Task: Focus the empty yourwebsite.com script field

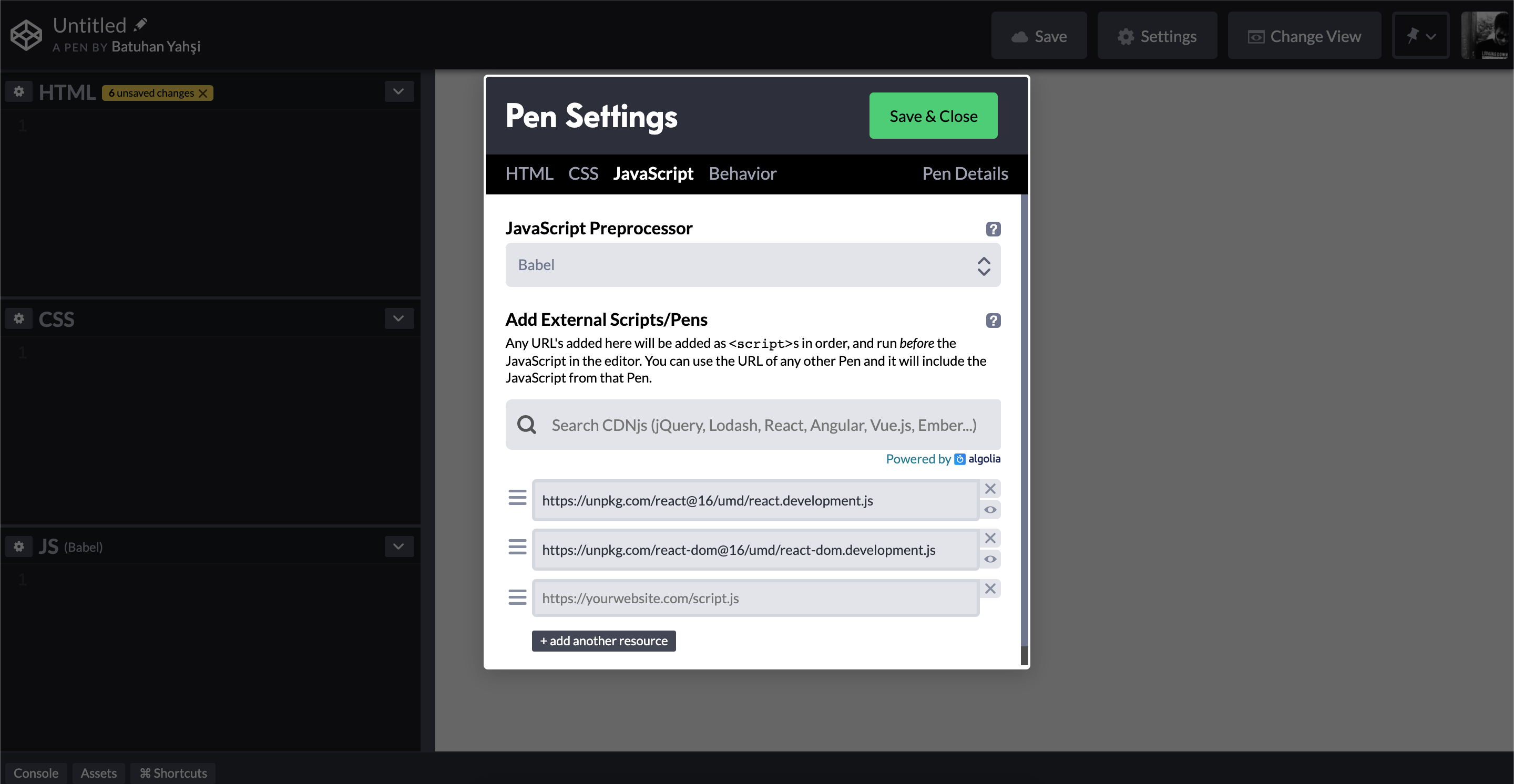Action: click(755, 598)
